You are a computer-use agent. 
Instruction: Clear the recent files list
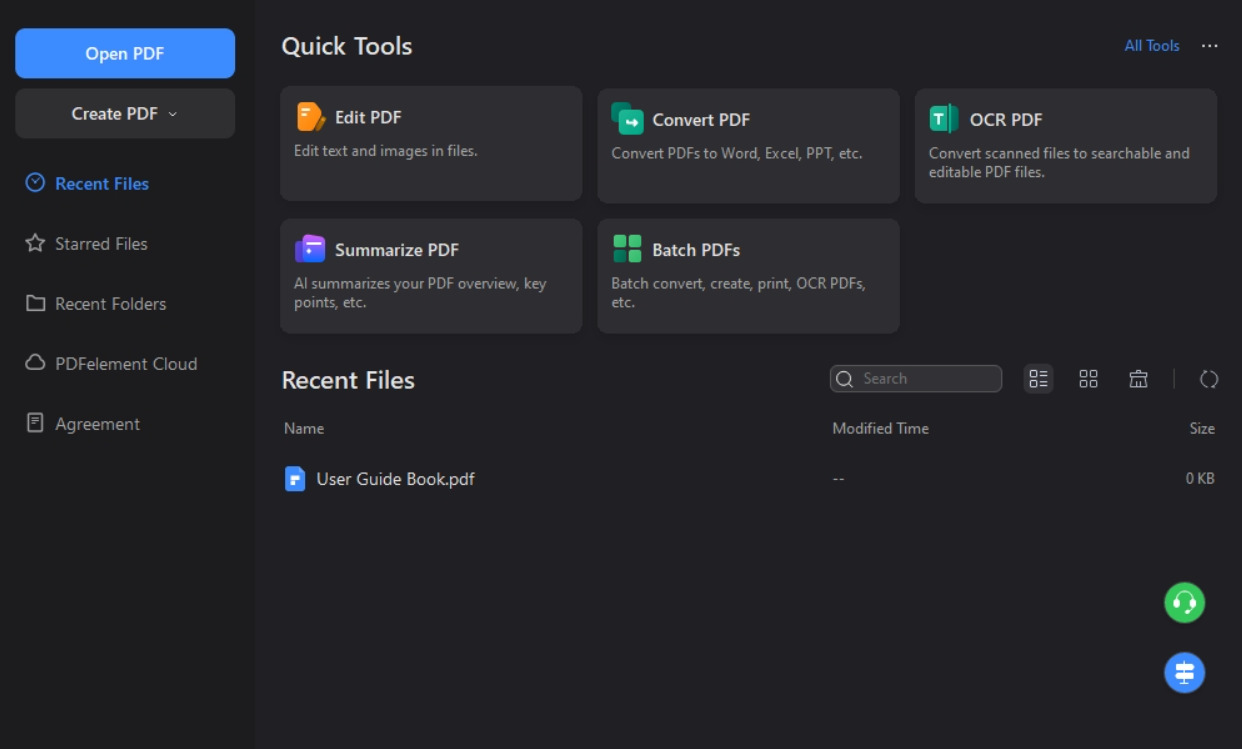click(x=1138, y=379)
